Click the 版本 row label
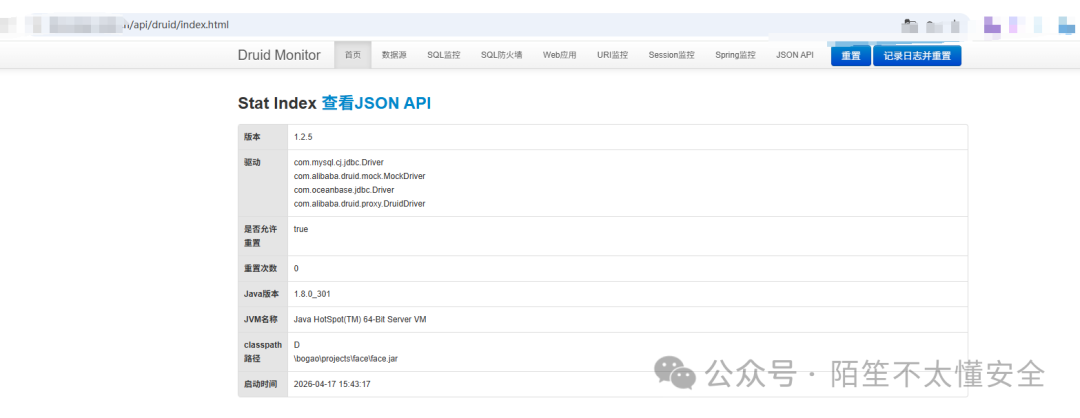 coord(252,137)
